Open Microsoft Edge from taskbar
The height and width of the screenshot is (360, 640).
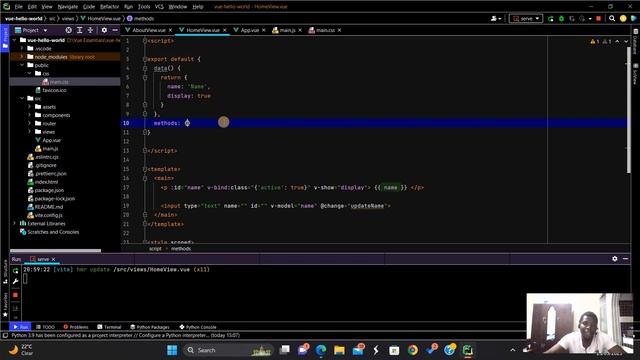[321, 350]
